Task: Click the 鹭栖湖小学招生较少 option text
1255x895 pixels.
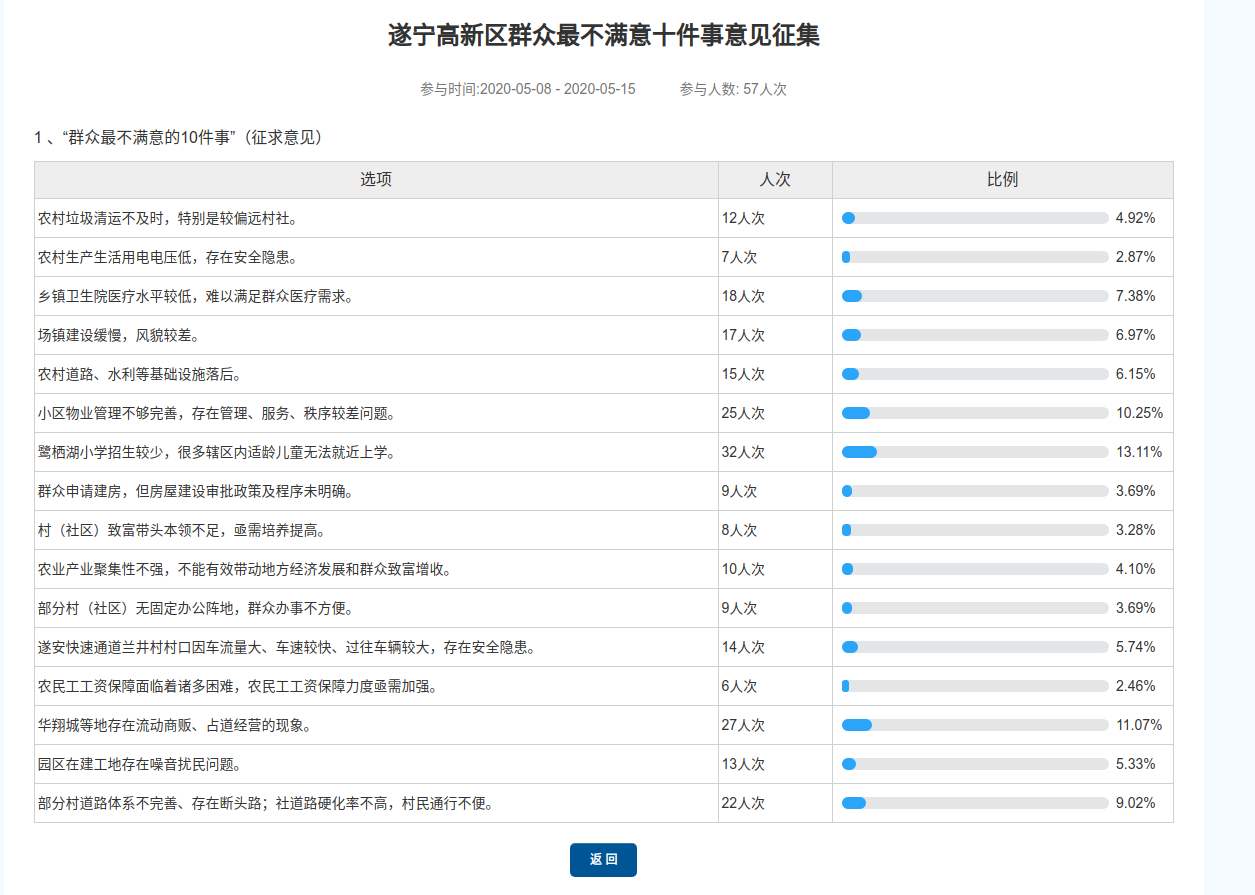Action: point(217,452)
